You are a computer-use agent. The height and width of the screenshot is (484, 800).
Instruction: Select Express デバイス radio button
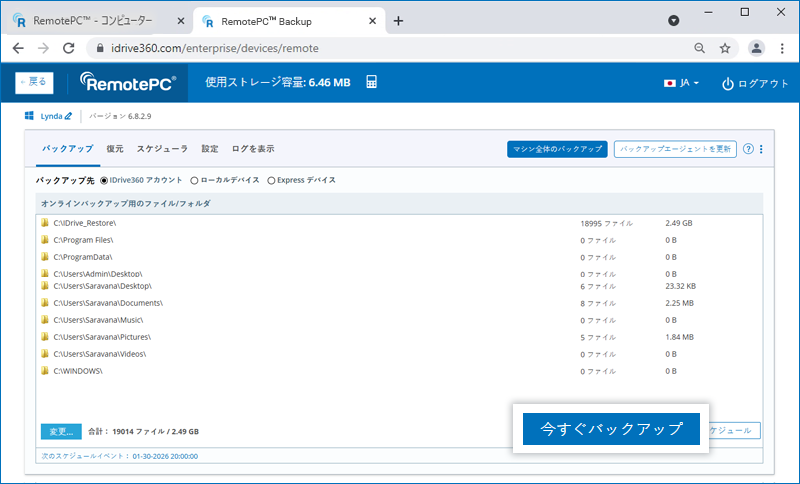[x=271, y=181]
